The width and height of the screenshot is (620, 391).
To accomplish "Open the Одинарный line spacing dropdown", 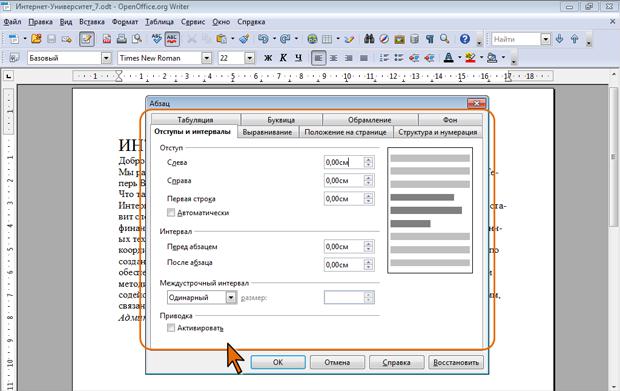I will 231,297.
